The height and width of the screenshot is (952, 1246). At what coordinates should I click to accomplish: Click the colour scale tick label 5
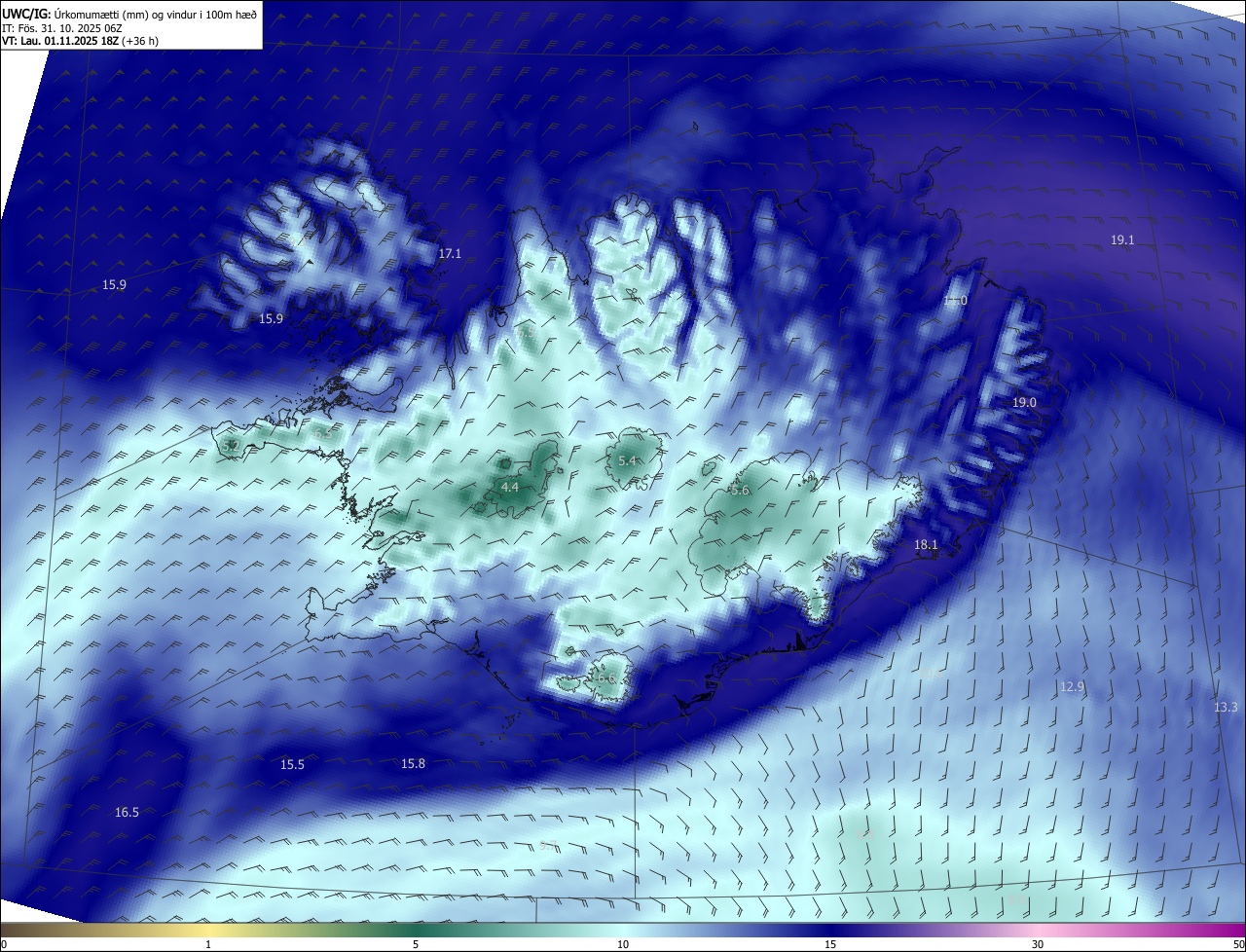[x=416, y=944]
